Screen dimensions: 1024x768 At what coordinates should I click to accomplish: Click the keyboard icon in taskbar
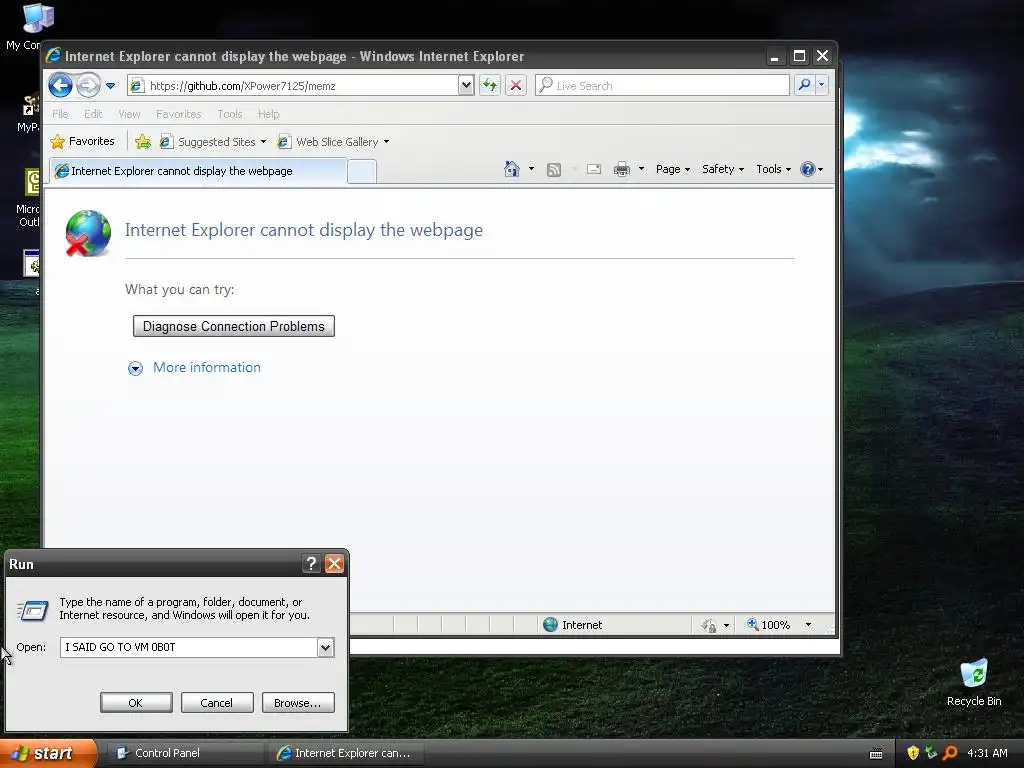pyautogui.click(x=876, y=754)
